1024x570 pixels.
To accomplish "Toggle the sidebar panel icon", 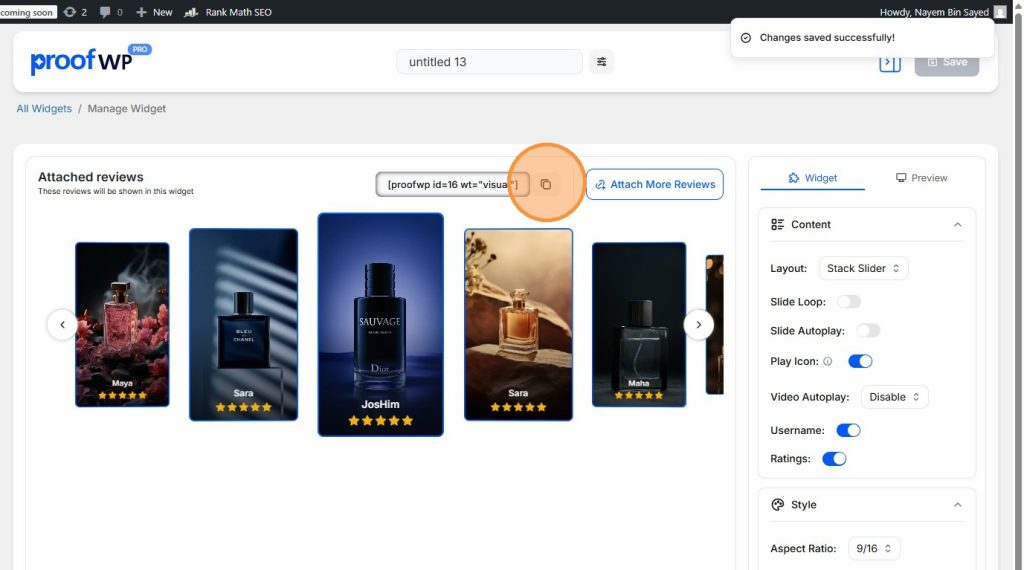I will [x=889, y=63].
